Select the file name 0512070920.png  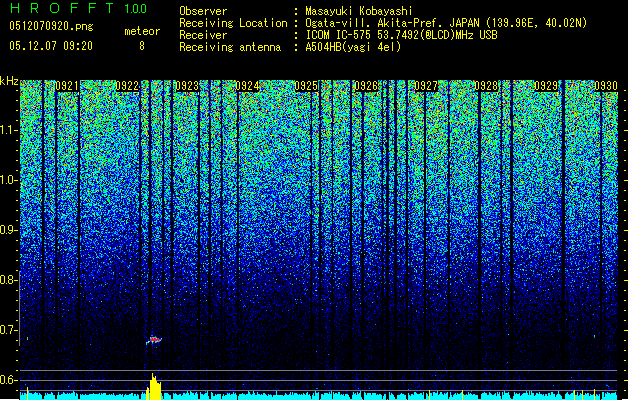[x=51, y=27]
